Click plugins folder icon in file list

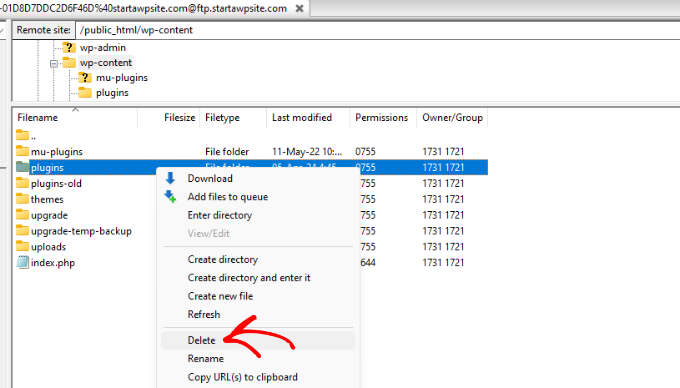click(x=22, y=167)
